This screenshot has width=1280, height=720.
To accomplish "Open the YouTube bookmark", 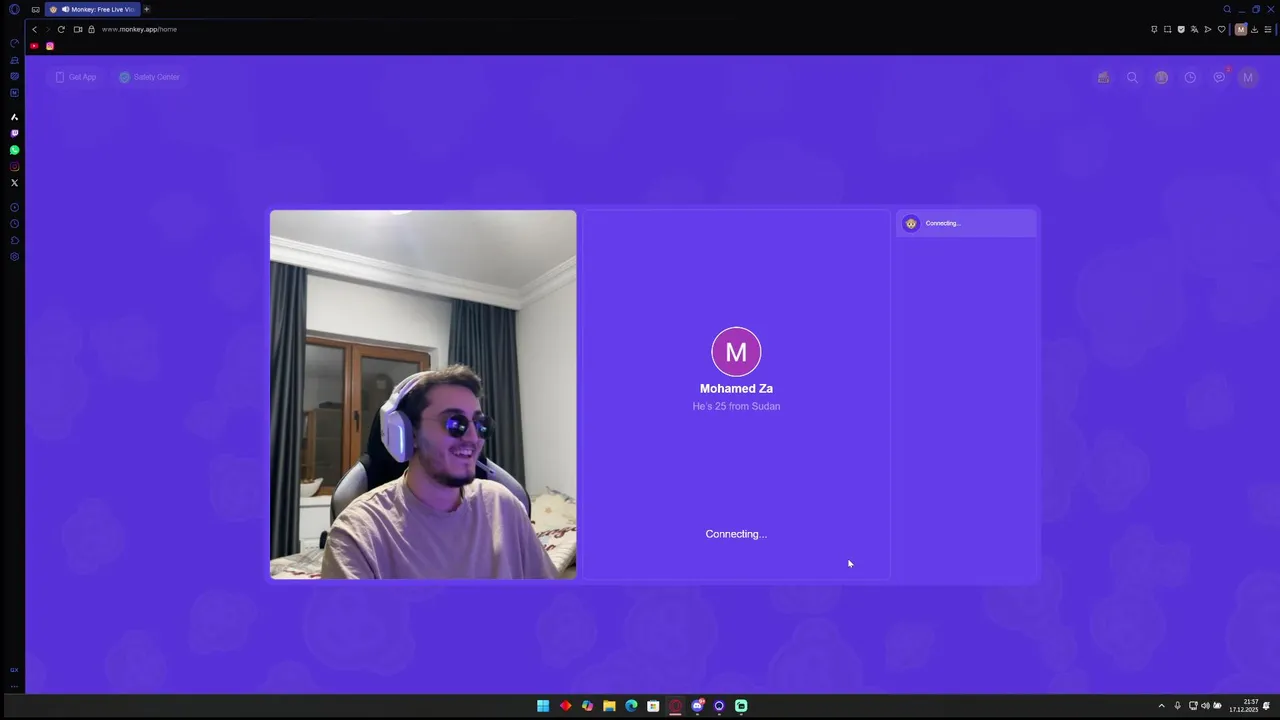I will tap(35, 46).
